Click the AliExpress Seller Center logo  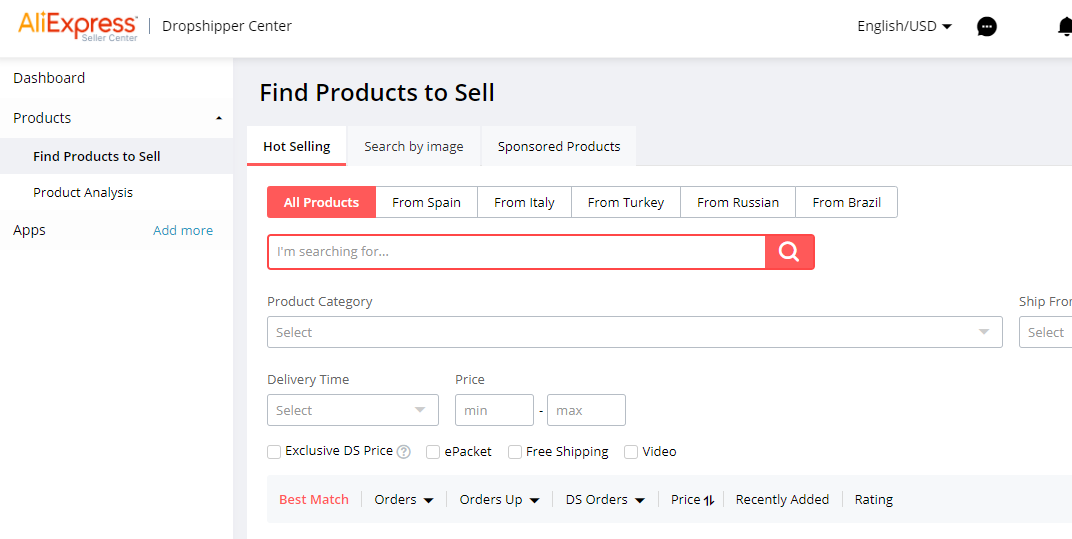tap(77, 27)
